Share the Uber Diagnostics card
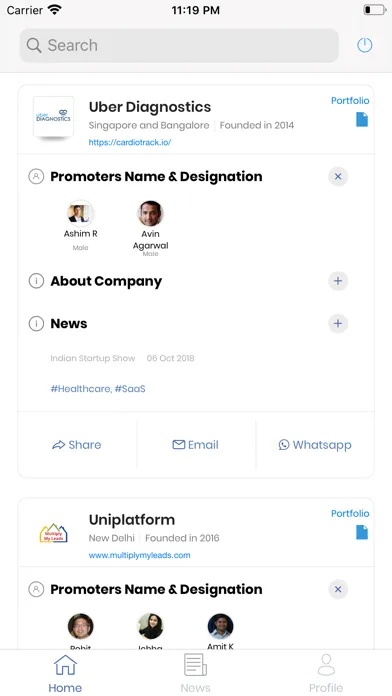Image resolution: width=392 pixels, height=696 pixels. click(x=77, y=445)
